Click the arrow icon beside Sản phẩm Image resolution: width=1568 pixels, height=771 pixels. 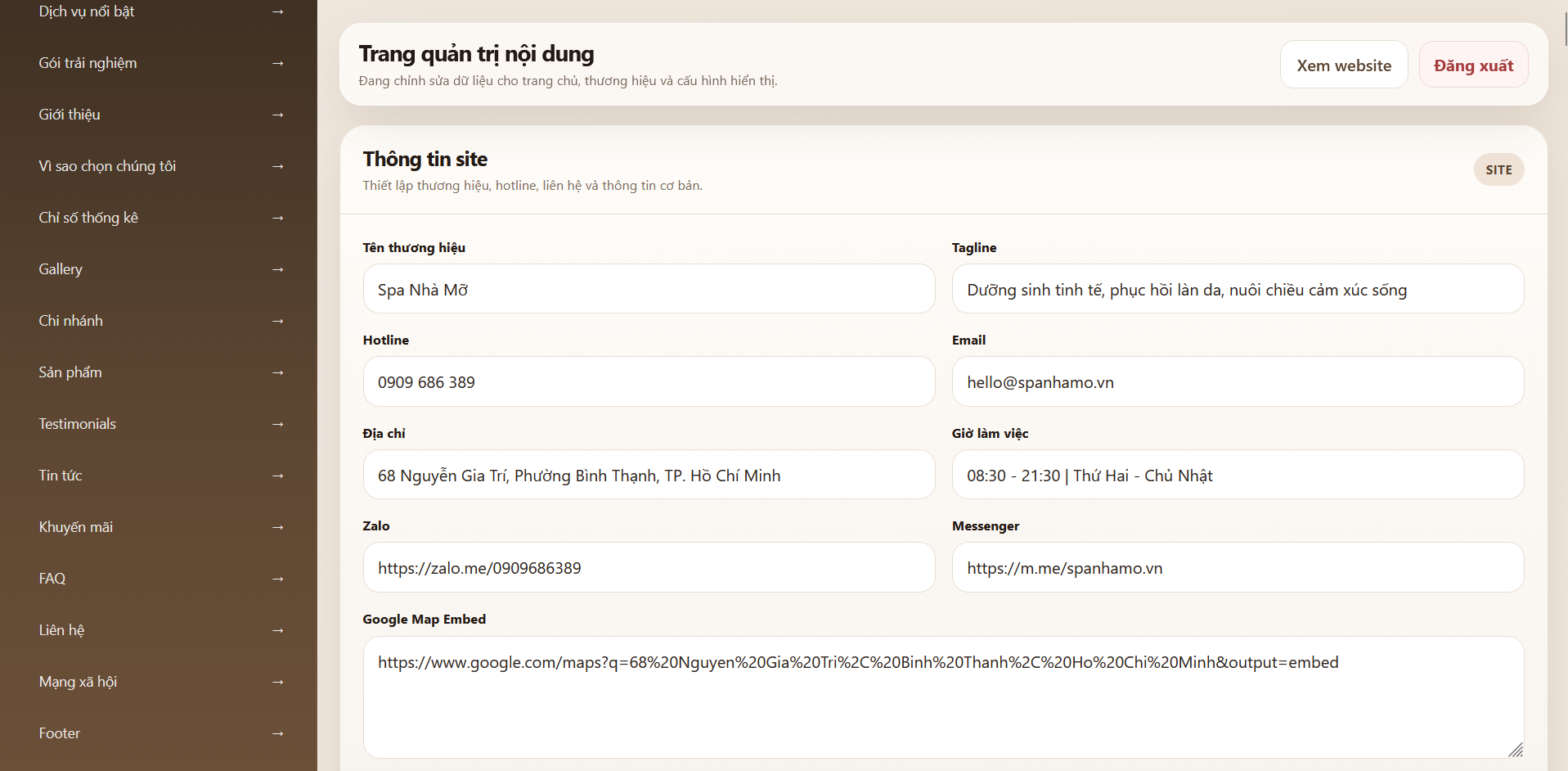(277, 372)
